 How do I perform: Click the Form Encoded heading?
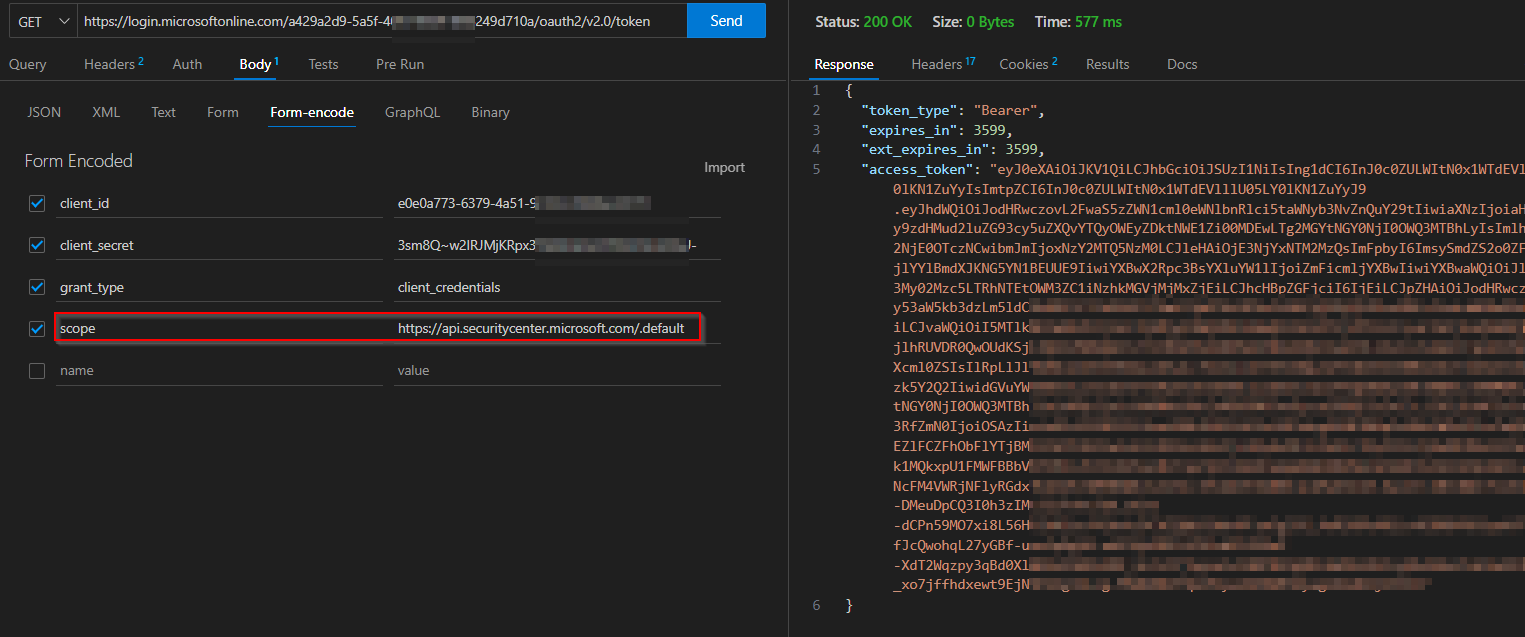coord(79,161)
